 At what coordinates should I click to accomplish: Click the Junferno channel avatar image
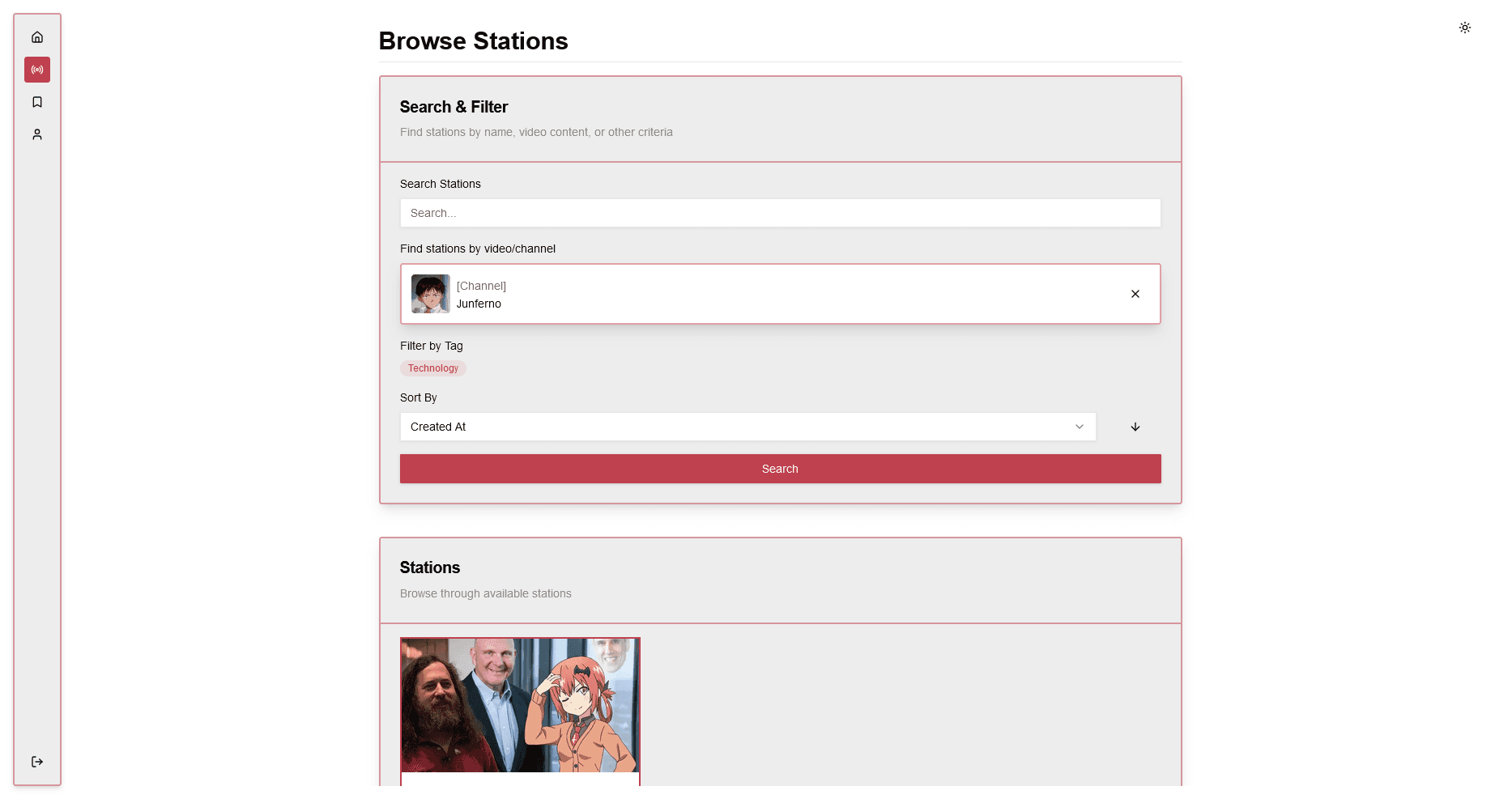(430, 294)
